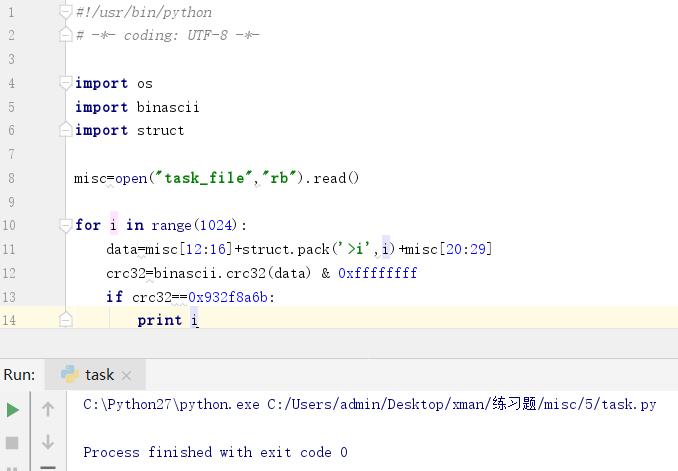Rerun the task script with green play button
678x471 pixels.
pyautogui.click(x=13, y=410)
